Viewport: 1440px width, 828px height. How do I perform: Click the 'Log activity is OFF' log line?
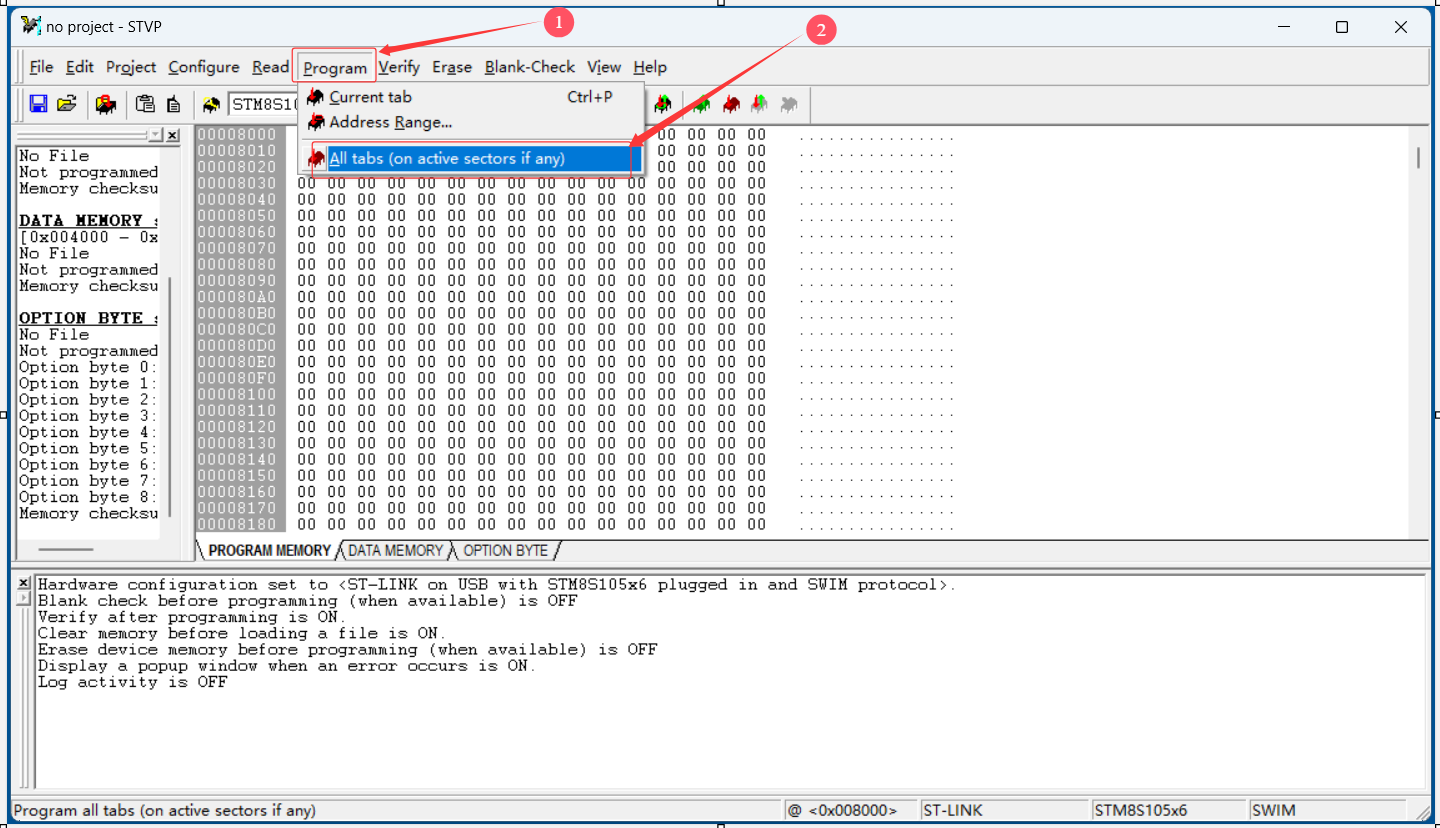click(133, 682)
